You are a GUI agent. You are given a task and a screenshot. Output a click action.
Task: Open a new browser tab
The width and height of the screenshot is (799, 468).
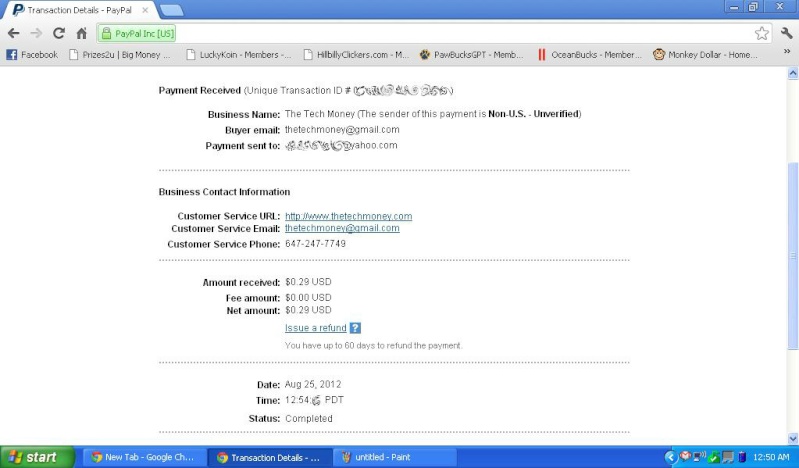click(171, 10)
